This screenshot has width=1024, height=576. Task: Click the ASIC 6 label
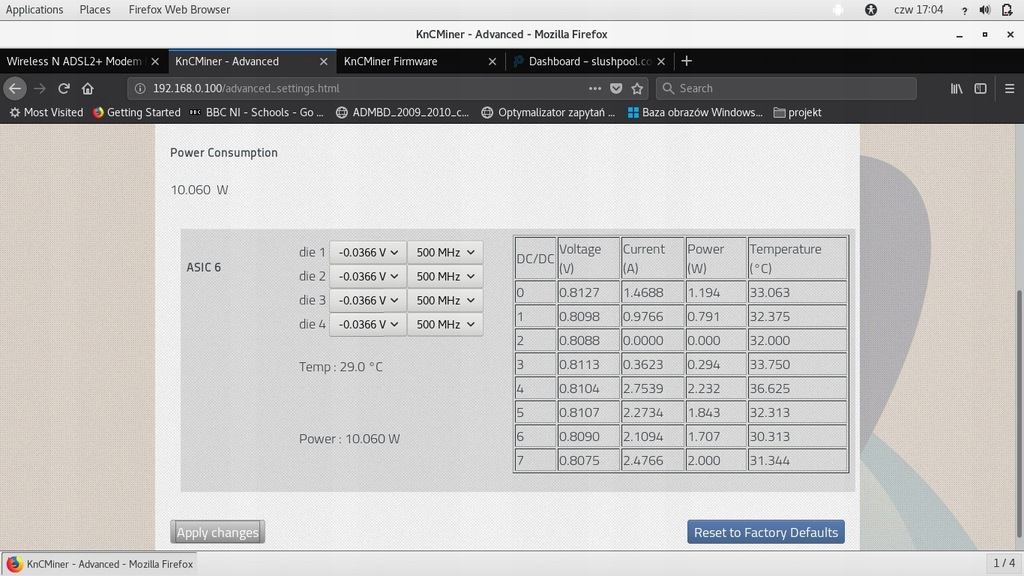pos(204,267)
